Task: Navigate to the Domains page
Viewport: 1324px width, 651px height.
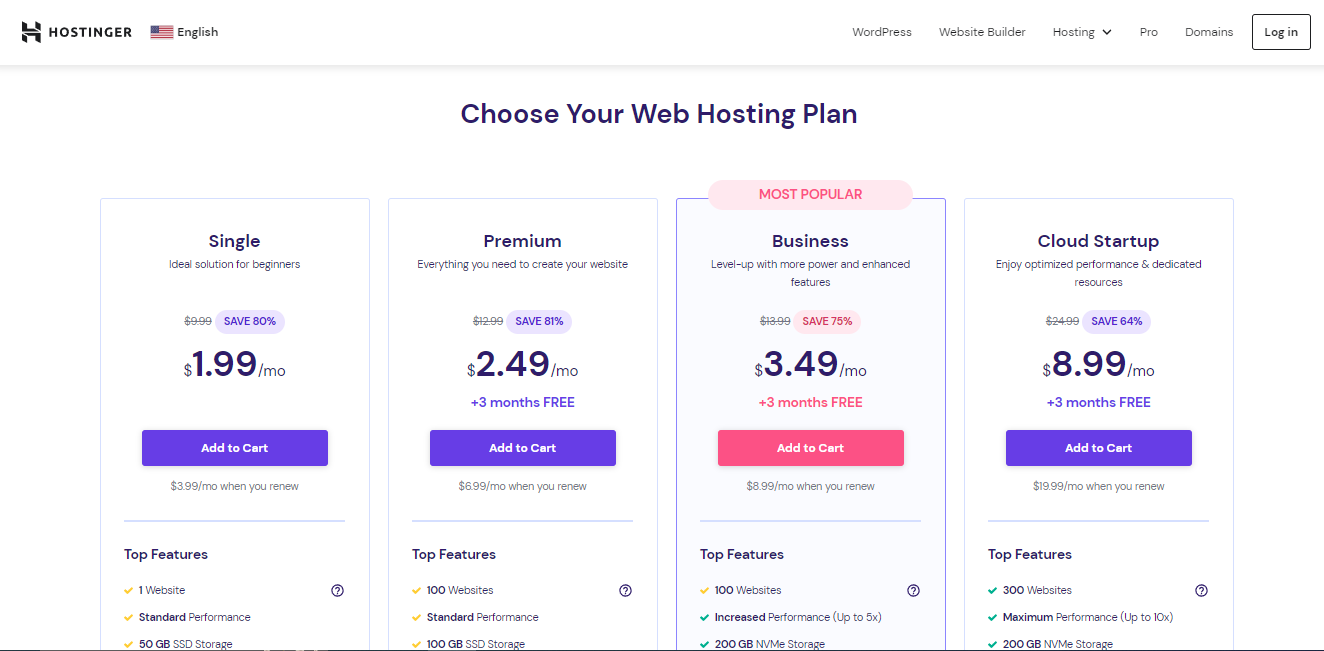Action: [1209, 32]
